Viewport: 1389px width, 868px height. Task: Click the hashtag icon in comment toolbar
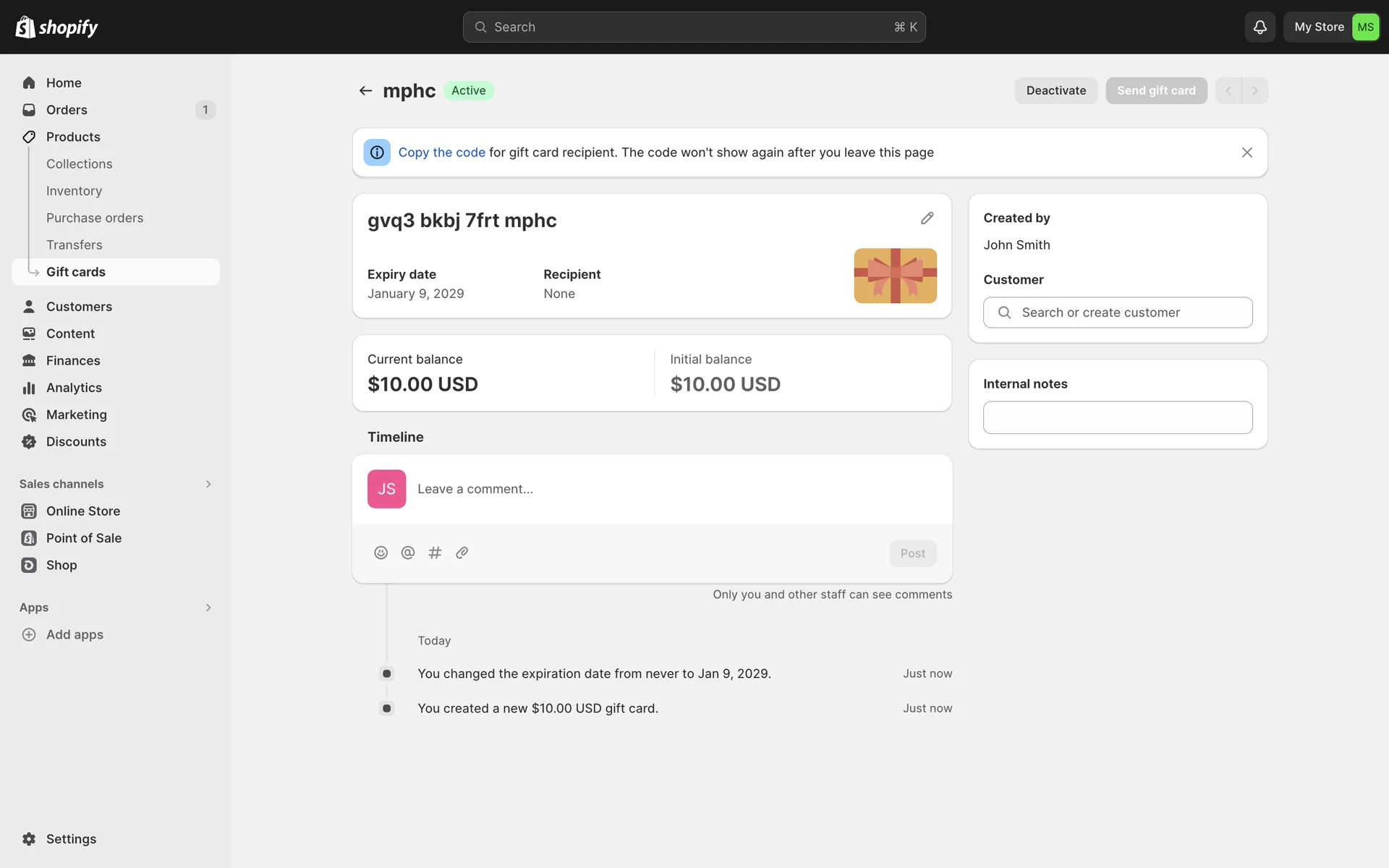coord(435,553)
